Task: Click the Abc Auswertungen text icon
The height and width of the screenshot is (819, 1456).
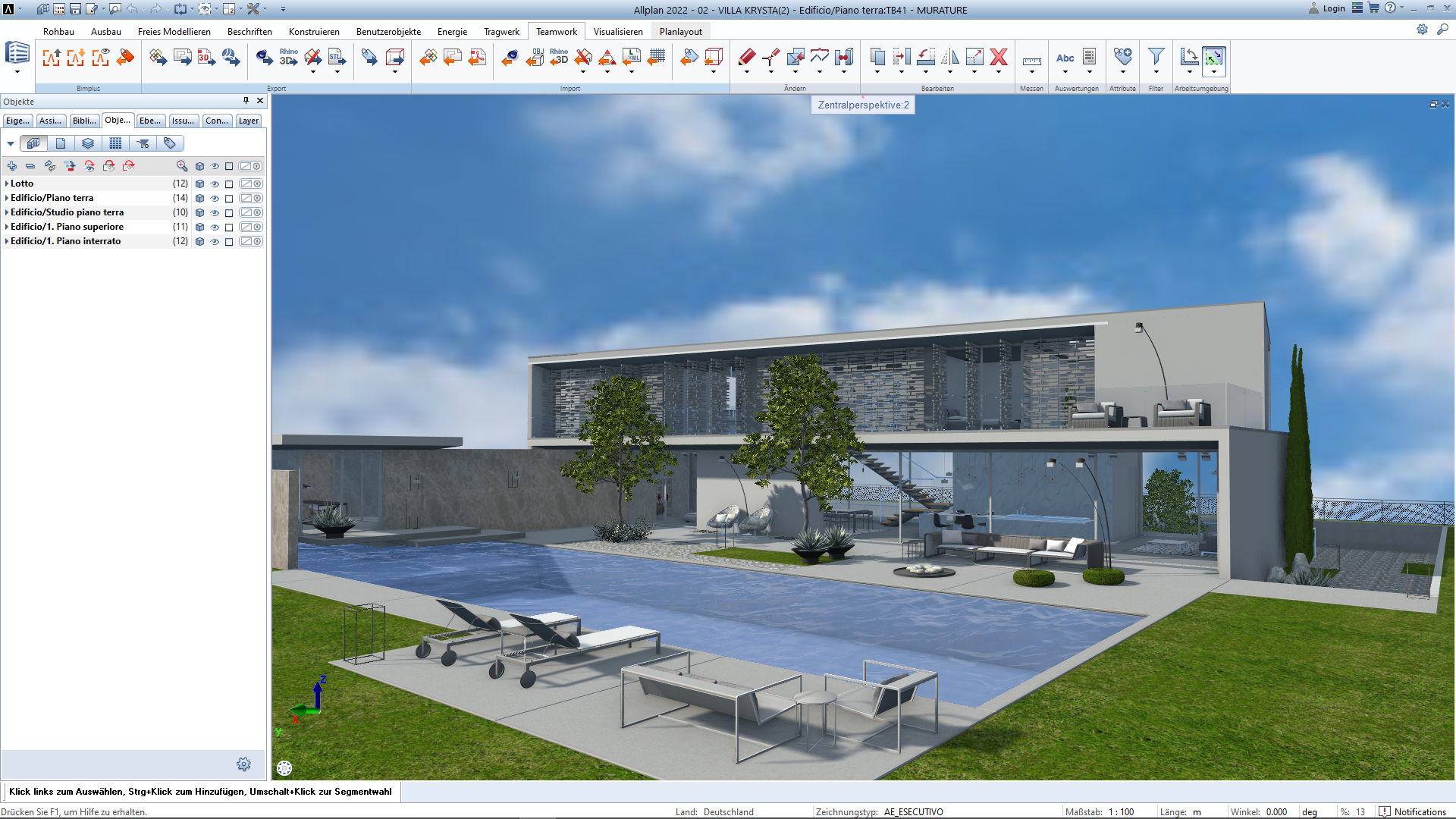Action: tap(1065, 58)
